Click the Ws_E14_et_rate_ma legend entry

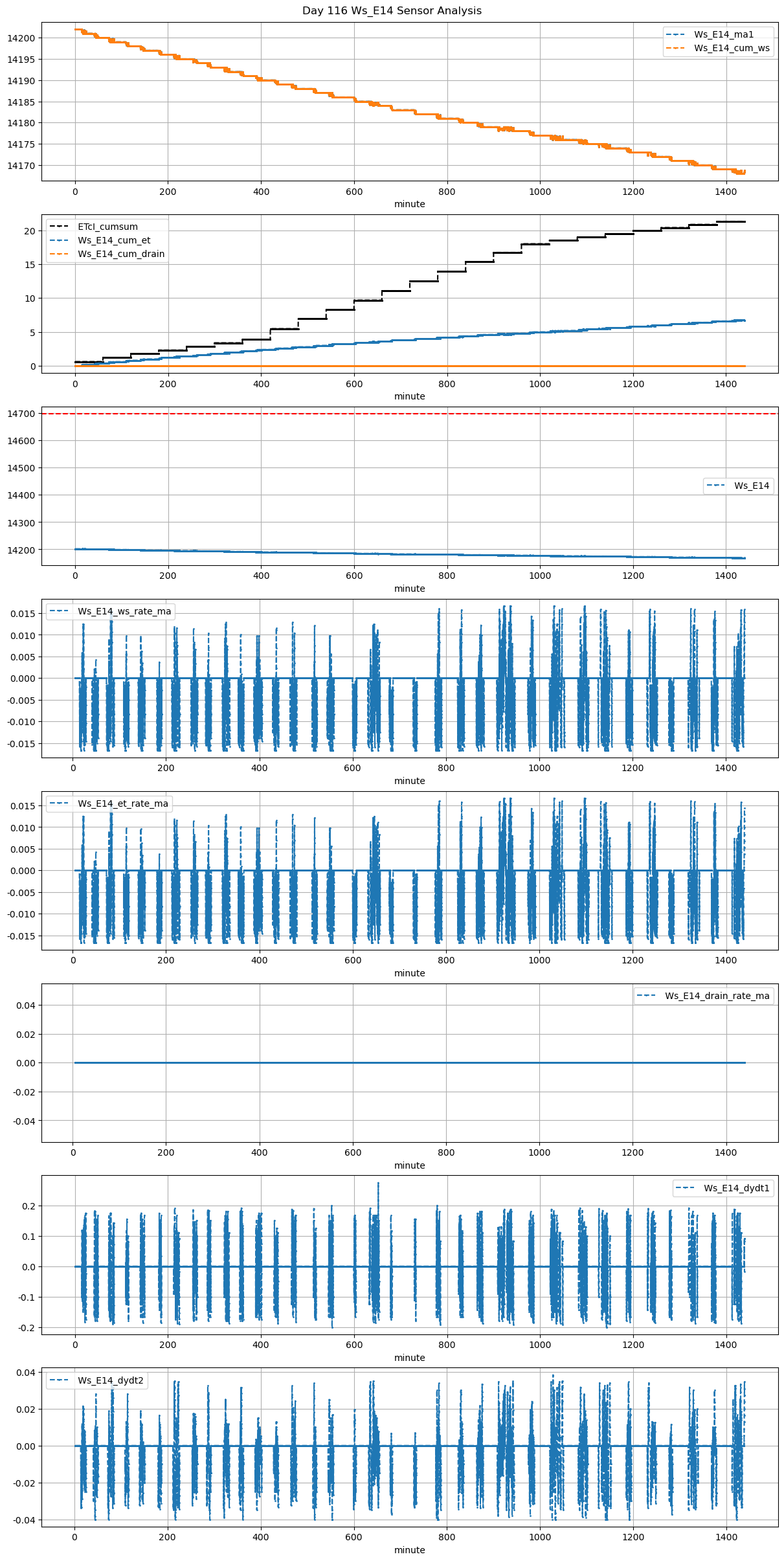123,803
